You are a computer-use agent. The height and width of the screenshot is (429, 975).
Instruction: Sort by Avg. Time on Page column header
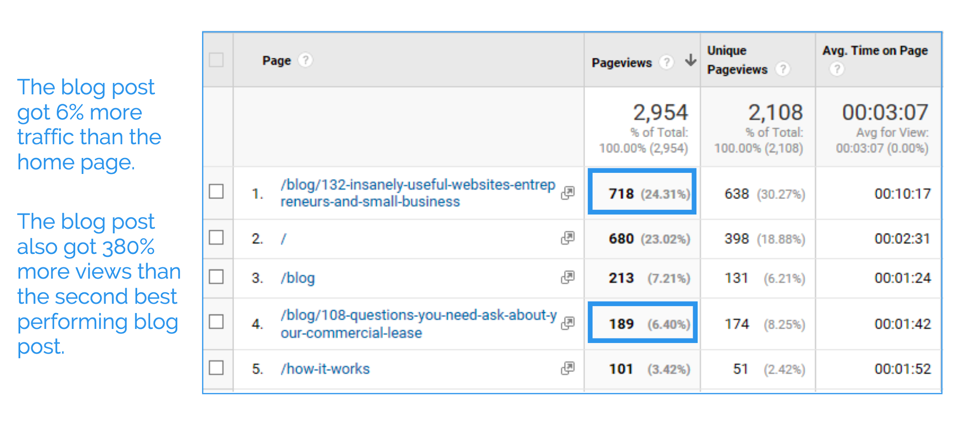[x=876, y=51]
